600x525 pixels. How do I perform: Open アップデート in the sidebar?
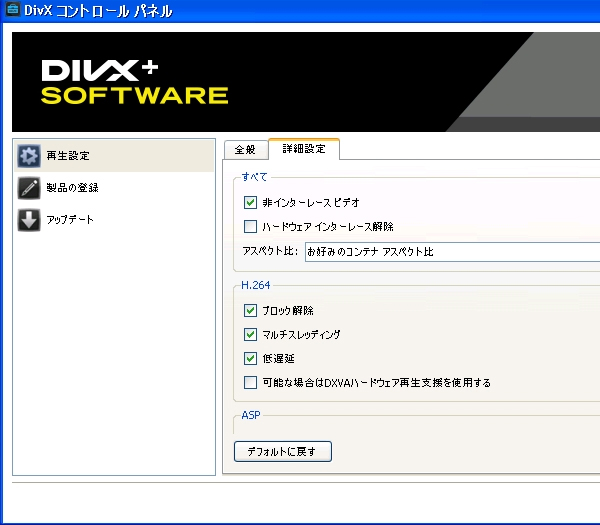114,220
